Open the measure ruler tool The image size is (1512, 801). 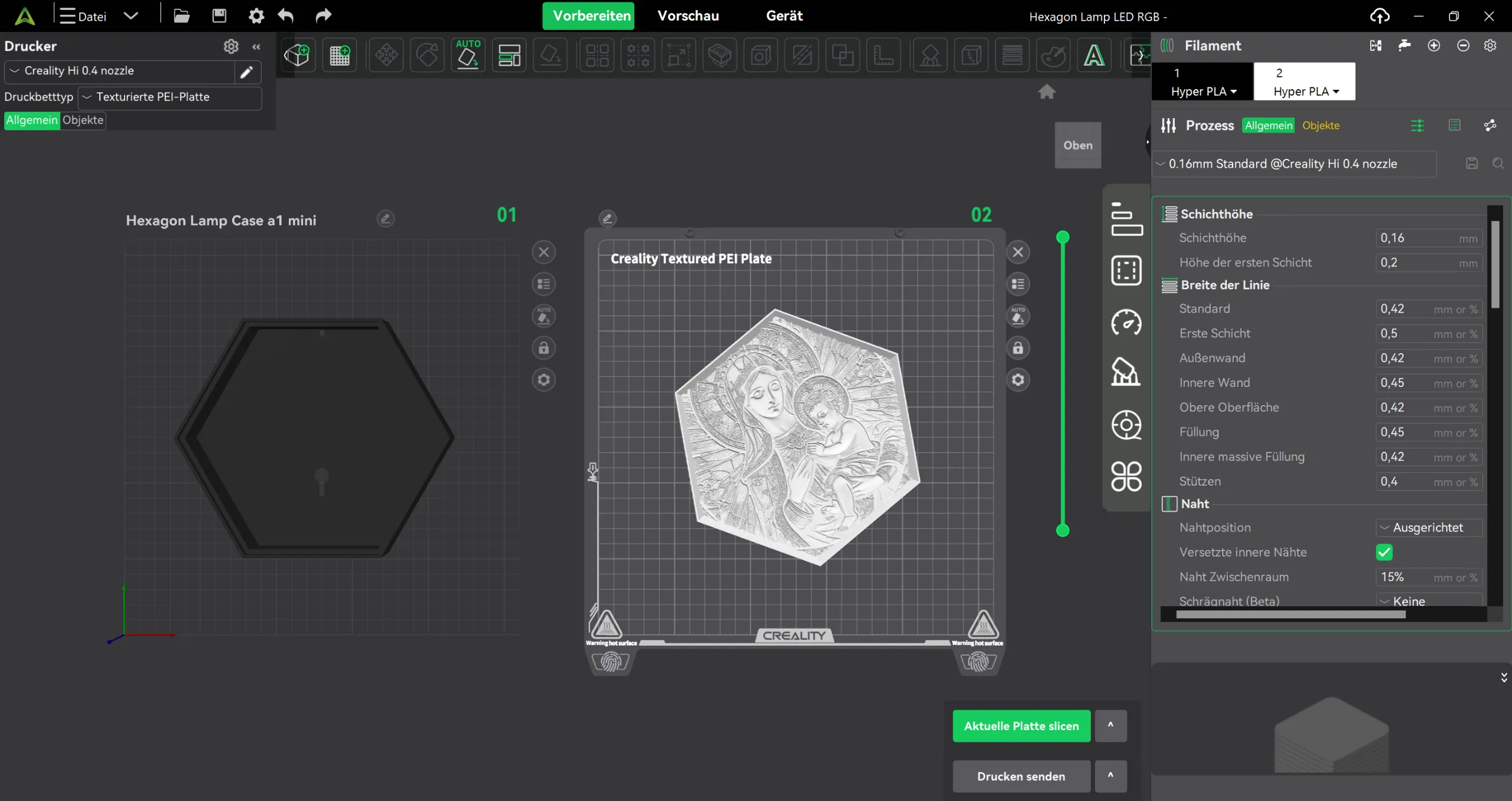[x=883, y=56]
